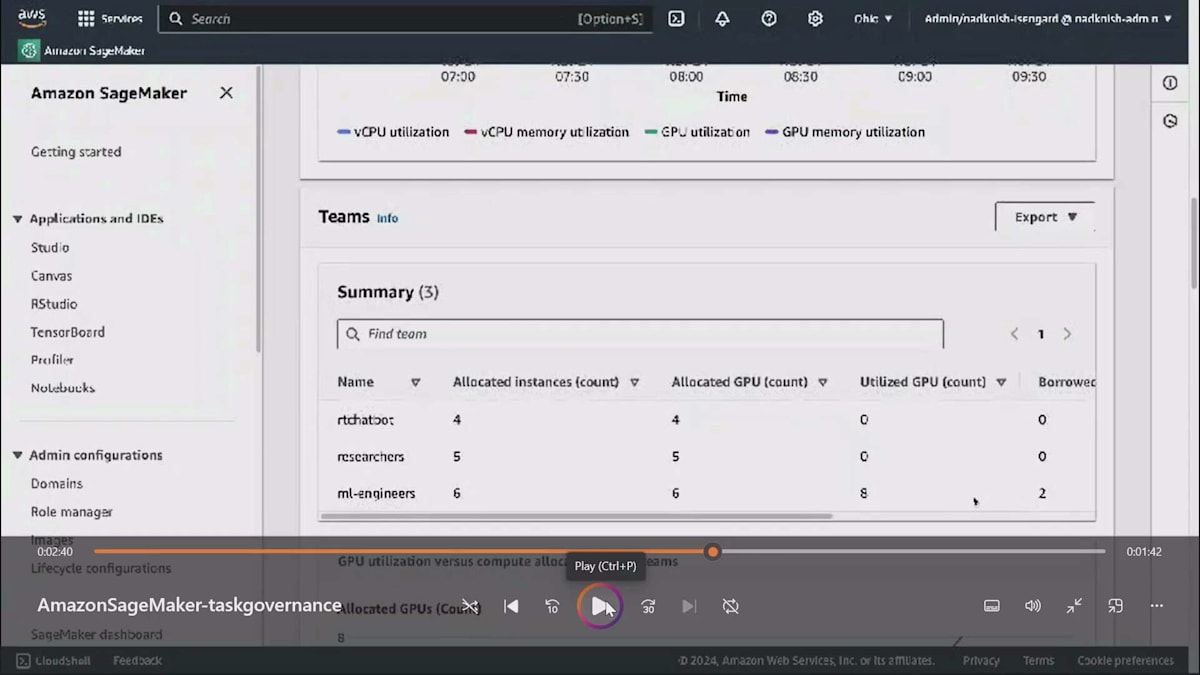
Task: Open the AWS help menu
Action: (769, 19)
